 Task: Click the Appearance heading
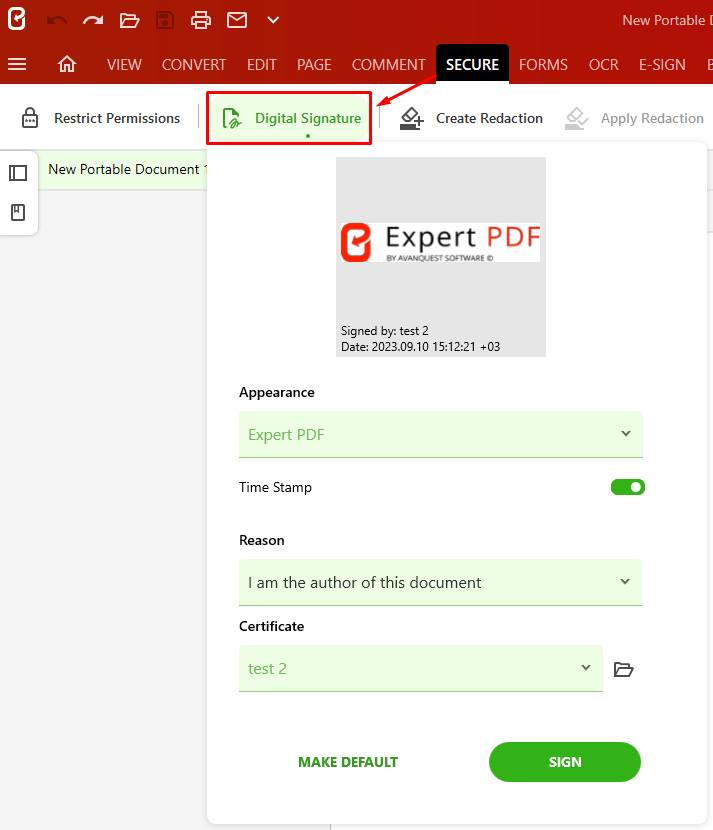pyautogui.click(x=277, y=392)
